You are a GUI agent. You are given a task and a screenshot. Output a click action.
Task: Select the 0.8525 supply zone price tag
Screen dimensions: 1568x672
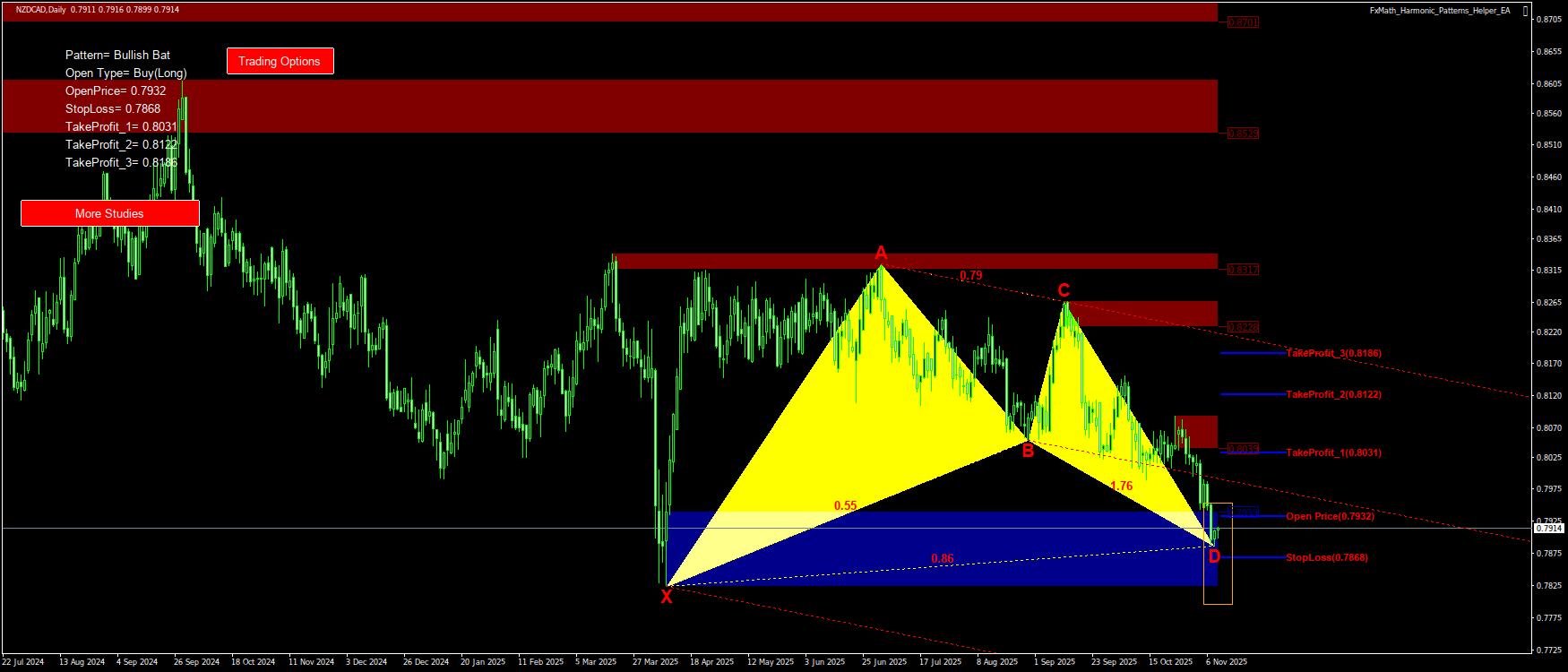pyautogui.click(x=1243, y=134)
